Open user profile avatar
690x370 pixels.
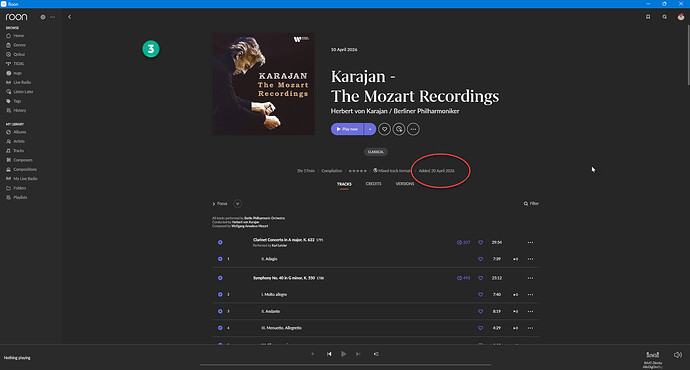681,17
